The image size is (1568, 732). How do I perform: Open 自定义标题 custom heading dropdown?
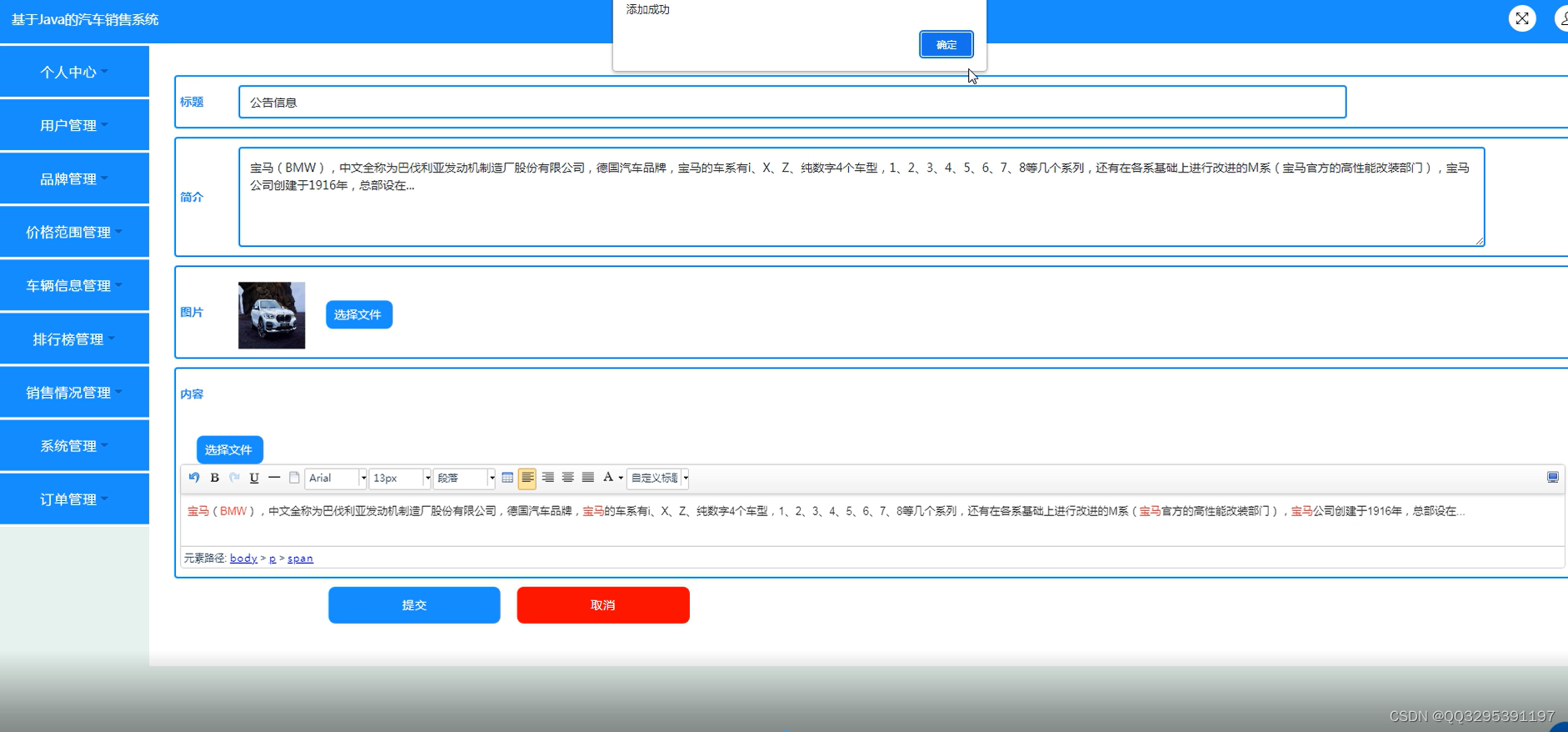click(x=658, y=478)
